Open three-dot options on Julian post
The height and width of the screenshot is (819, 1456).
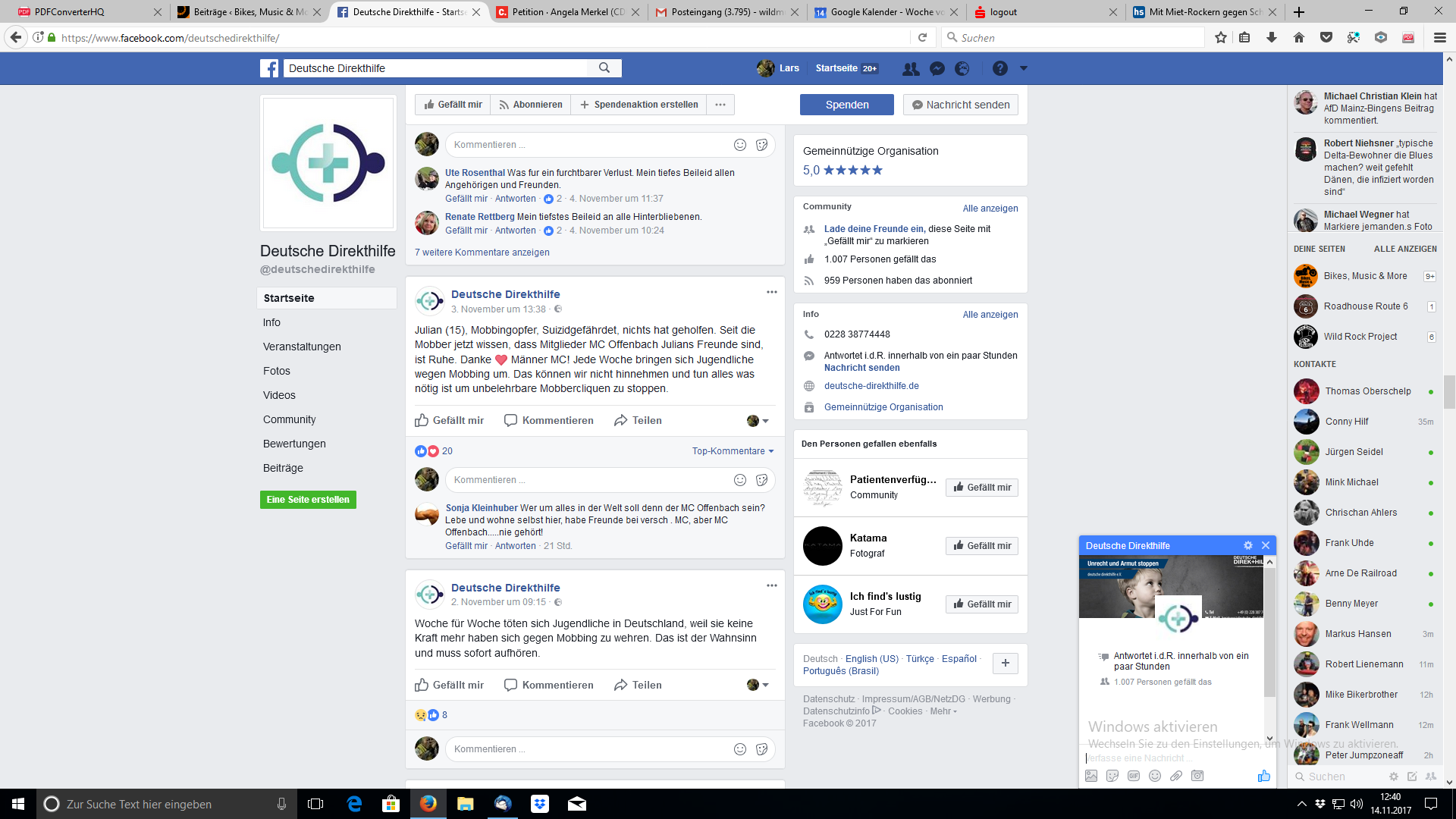(x=771, y=292)
